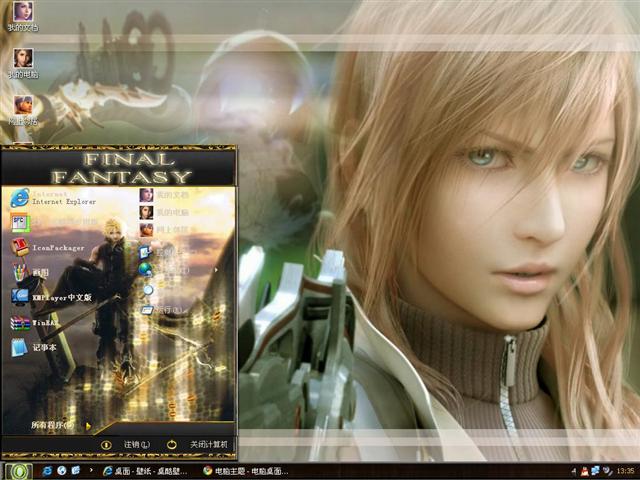The image size is (640, 480).
Task: Expand 所有程序 all programs list
Action: click(x=60, y=425)
